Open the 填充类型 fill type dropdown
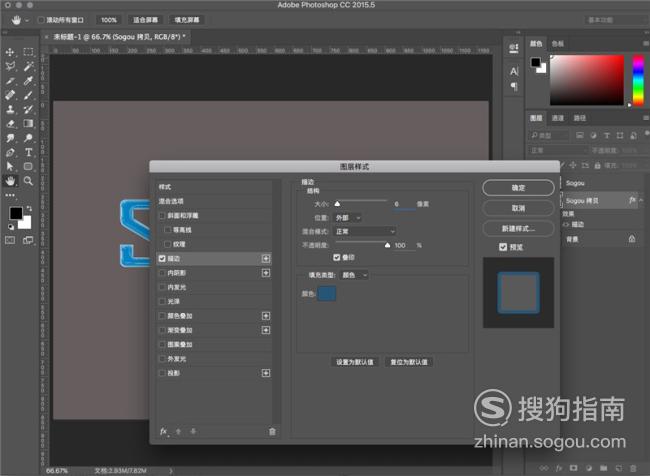 coord(354,275)
